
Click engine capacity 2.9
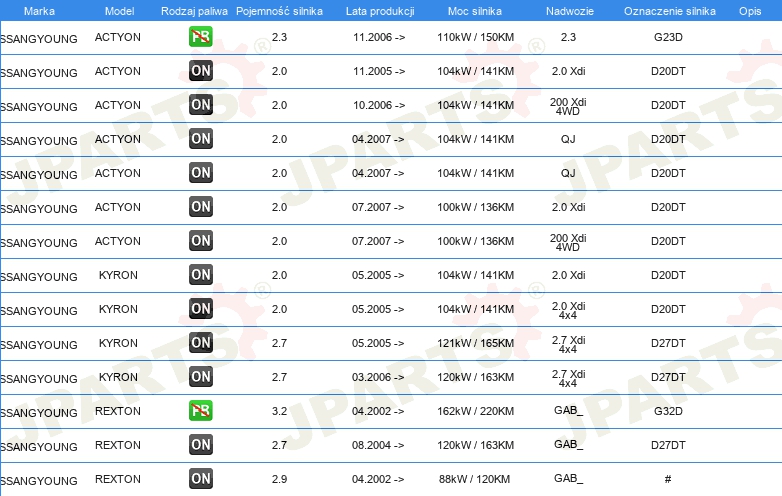(279, 479)
